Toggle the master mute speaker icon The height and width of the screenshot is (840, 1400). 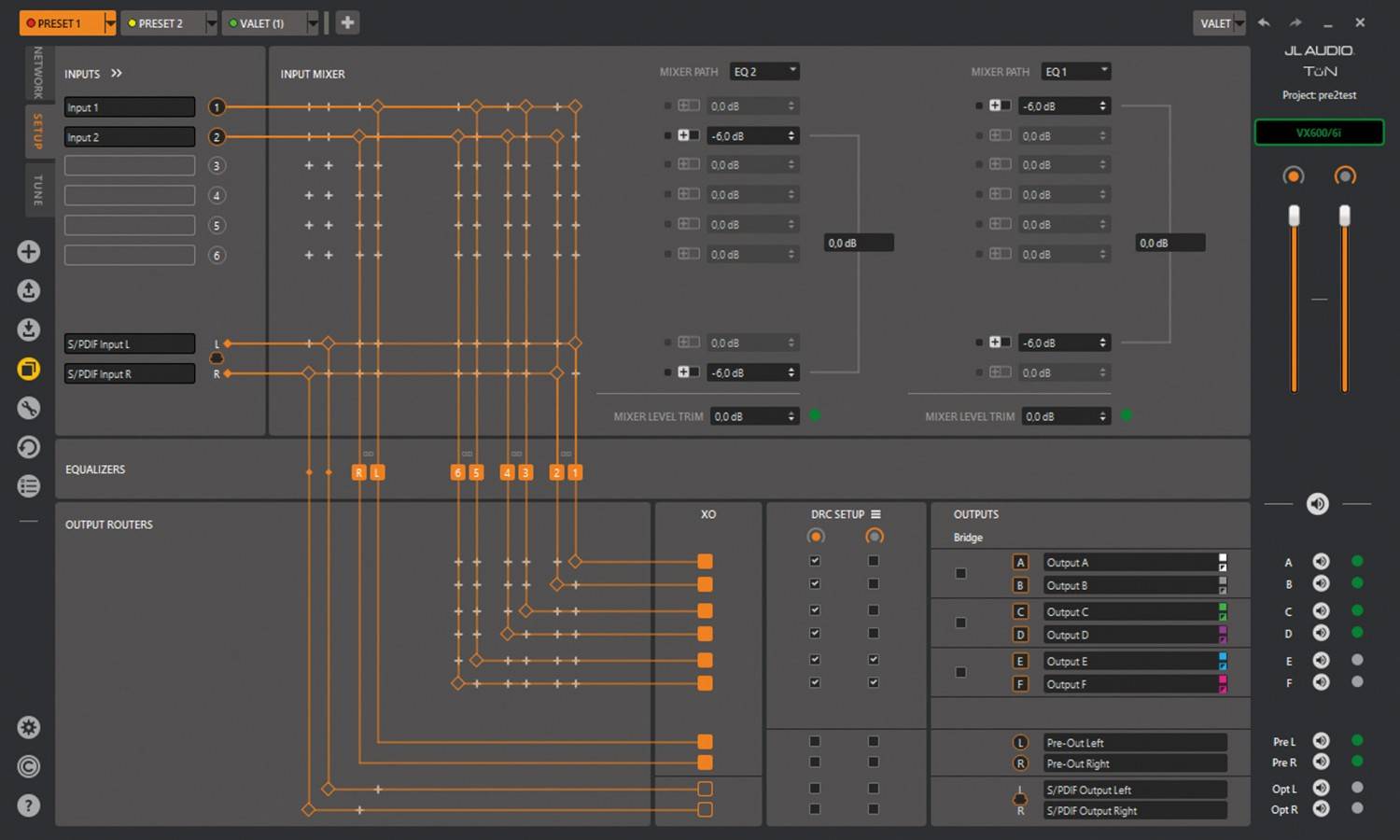point(1318,504)
